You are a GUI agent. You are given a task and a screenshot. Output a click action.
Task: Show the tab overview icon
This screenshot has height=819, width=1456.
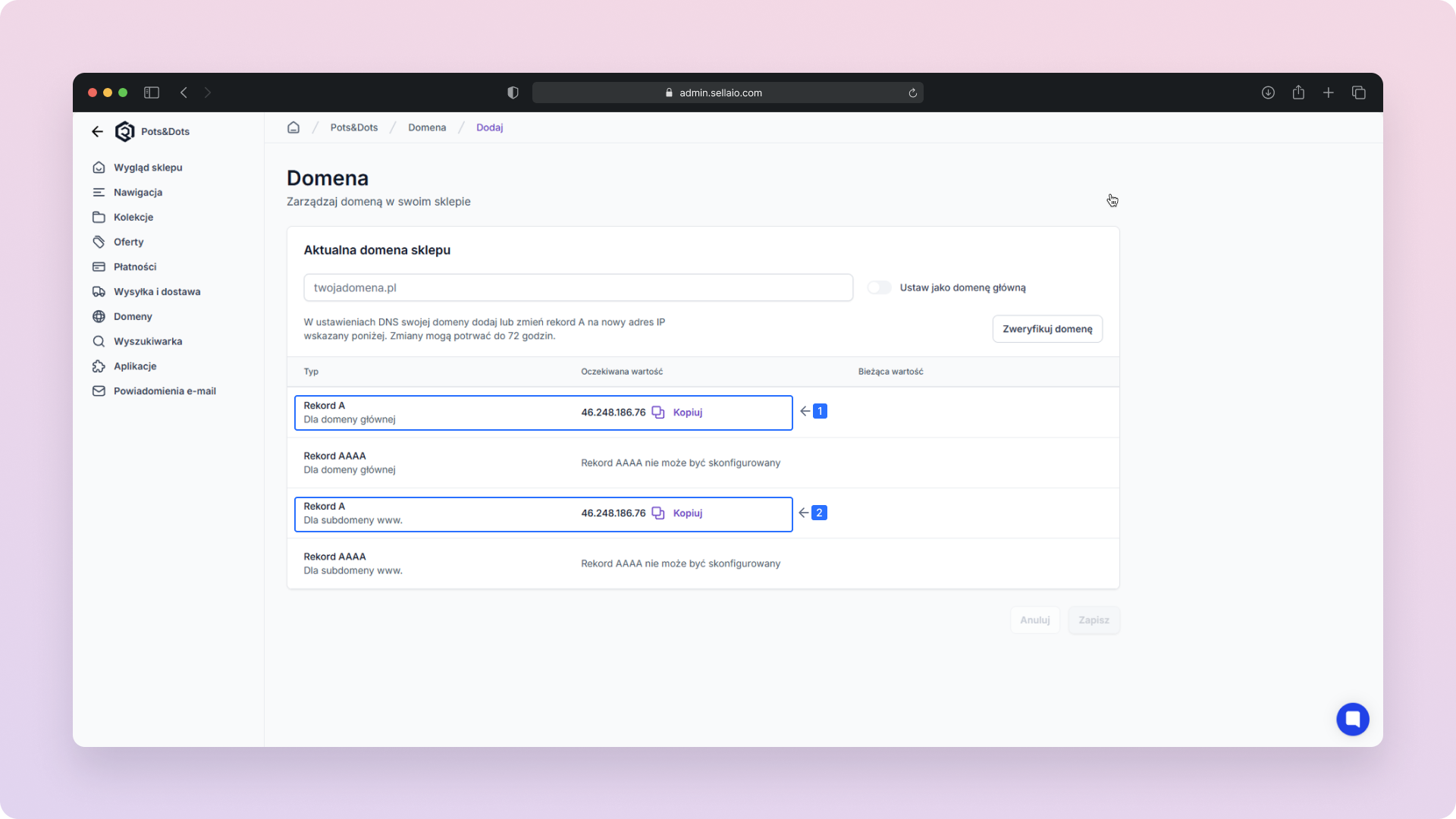(1359, 93)
